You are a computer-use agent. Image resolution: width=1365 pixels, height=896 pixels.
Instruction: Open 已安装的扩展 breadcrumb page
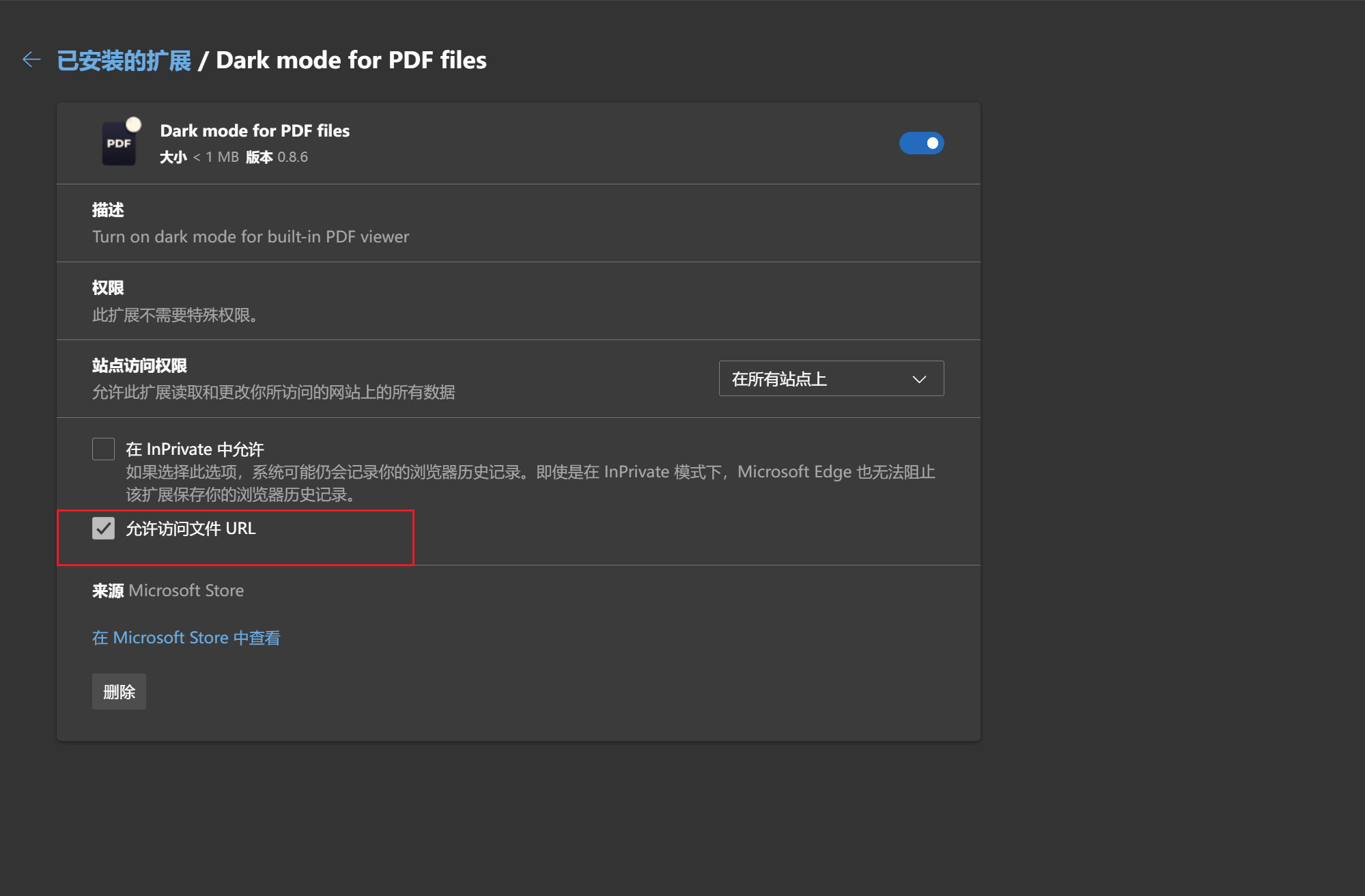tap(123, 60)
